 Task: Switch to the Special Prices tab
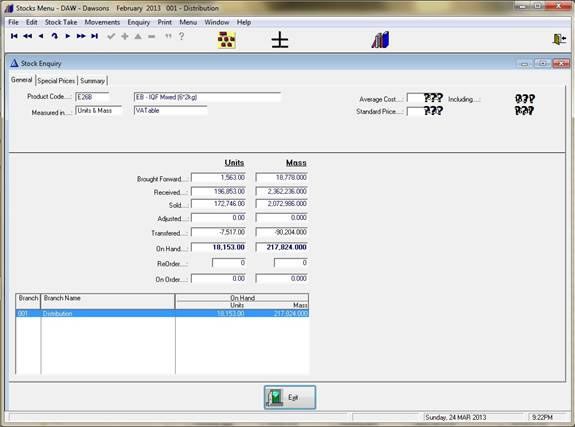point(56,81)
